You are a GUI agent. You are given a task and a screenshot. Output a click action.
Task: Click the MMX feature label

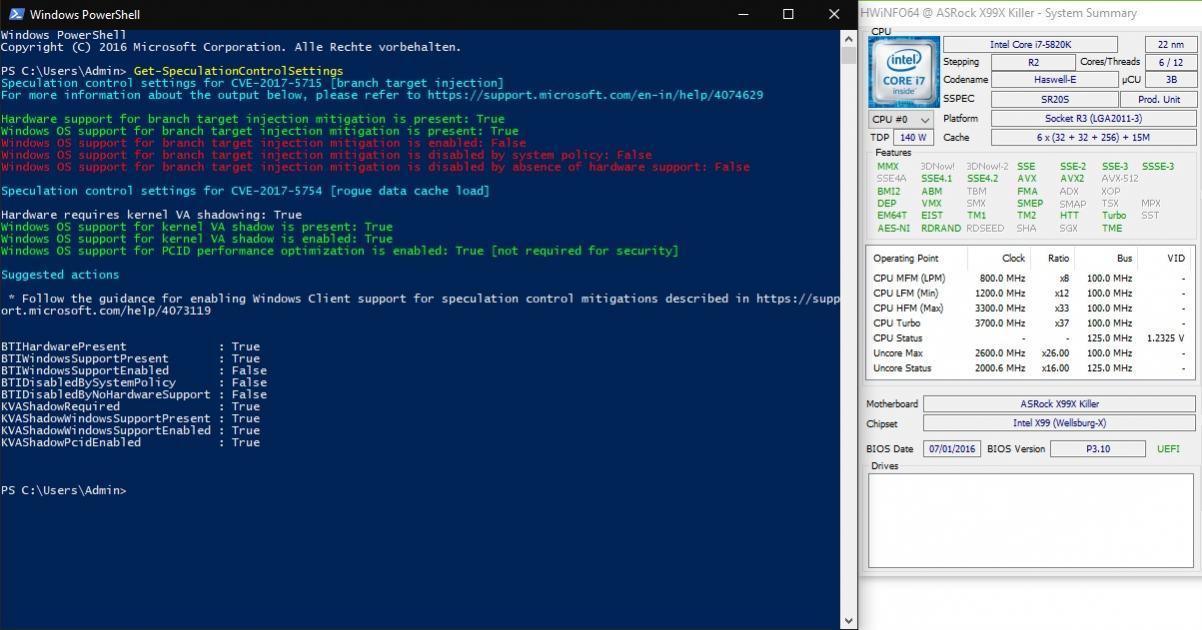point(888,166)
